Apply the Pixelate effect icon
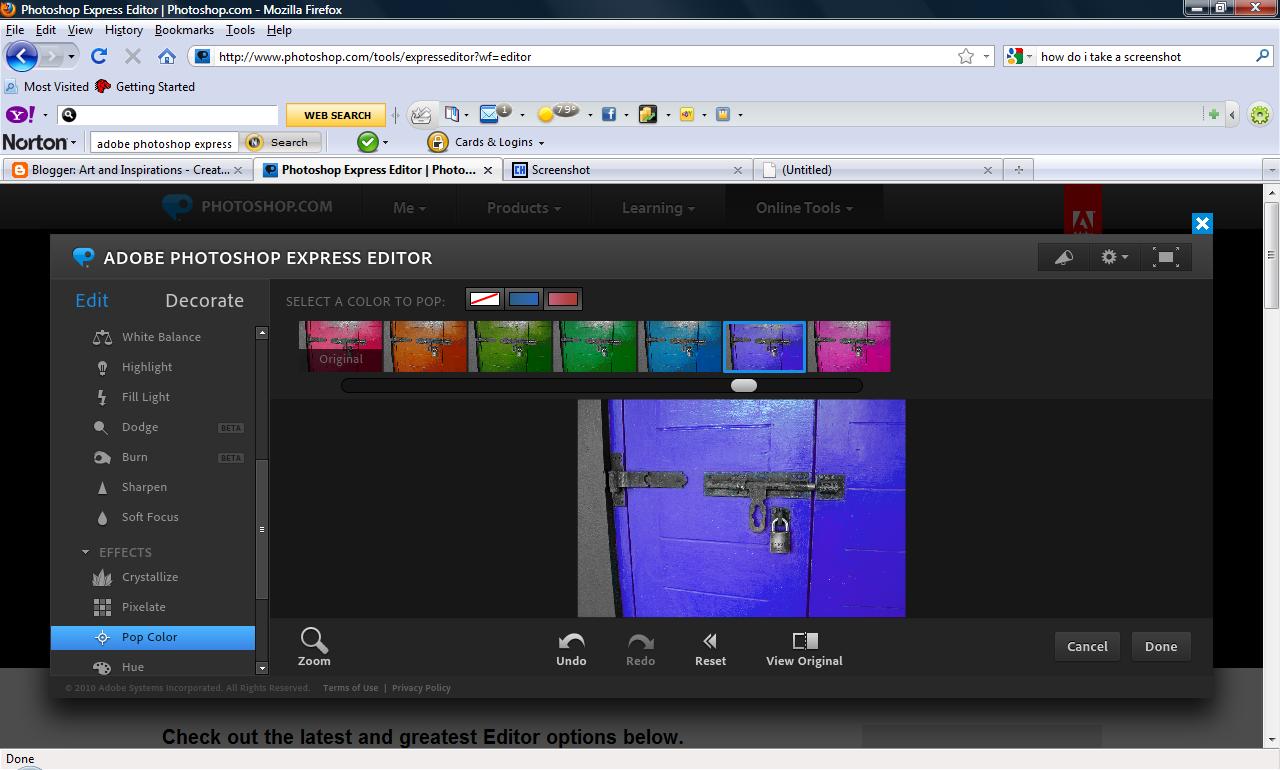The image size is (1280, 770). click(102, 607)
